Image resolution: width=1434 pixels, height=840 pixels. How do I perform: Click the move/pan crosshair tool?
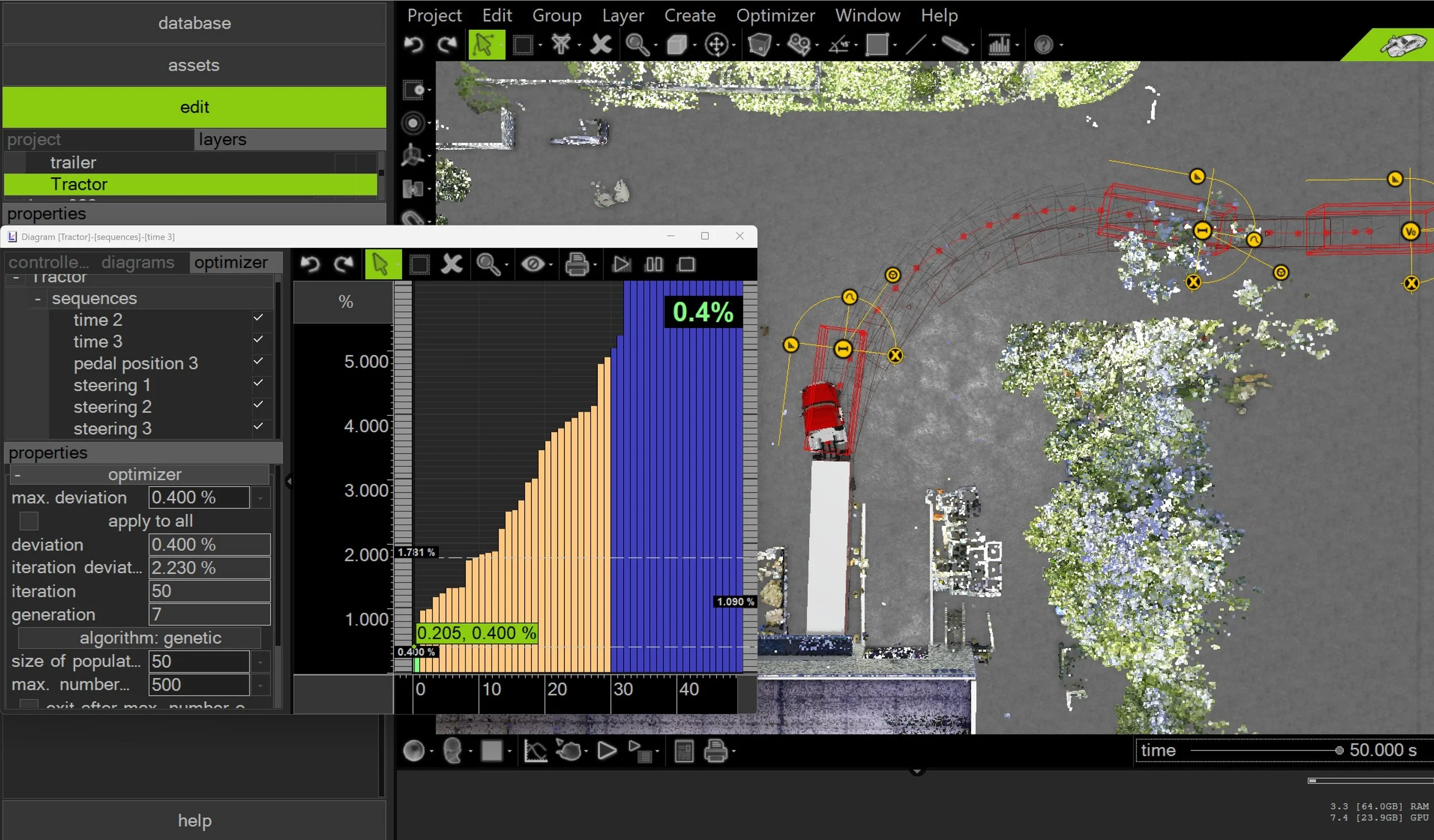coord(716,44)
